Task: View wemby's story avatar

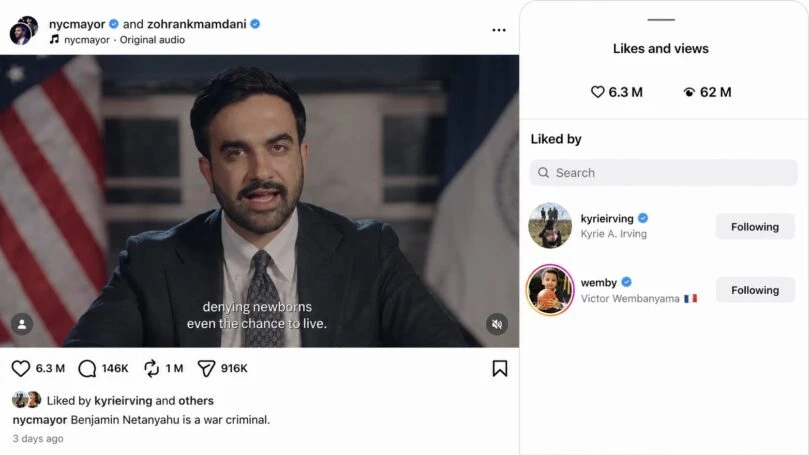Action: pyautogui.click(x=550, y=289)
